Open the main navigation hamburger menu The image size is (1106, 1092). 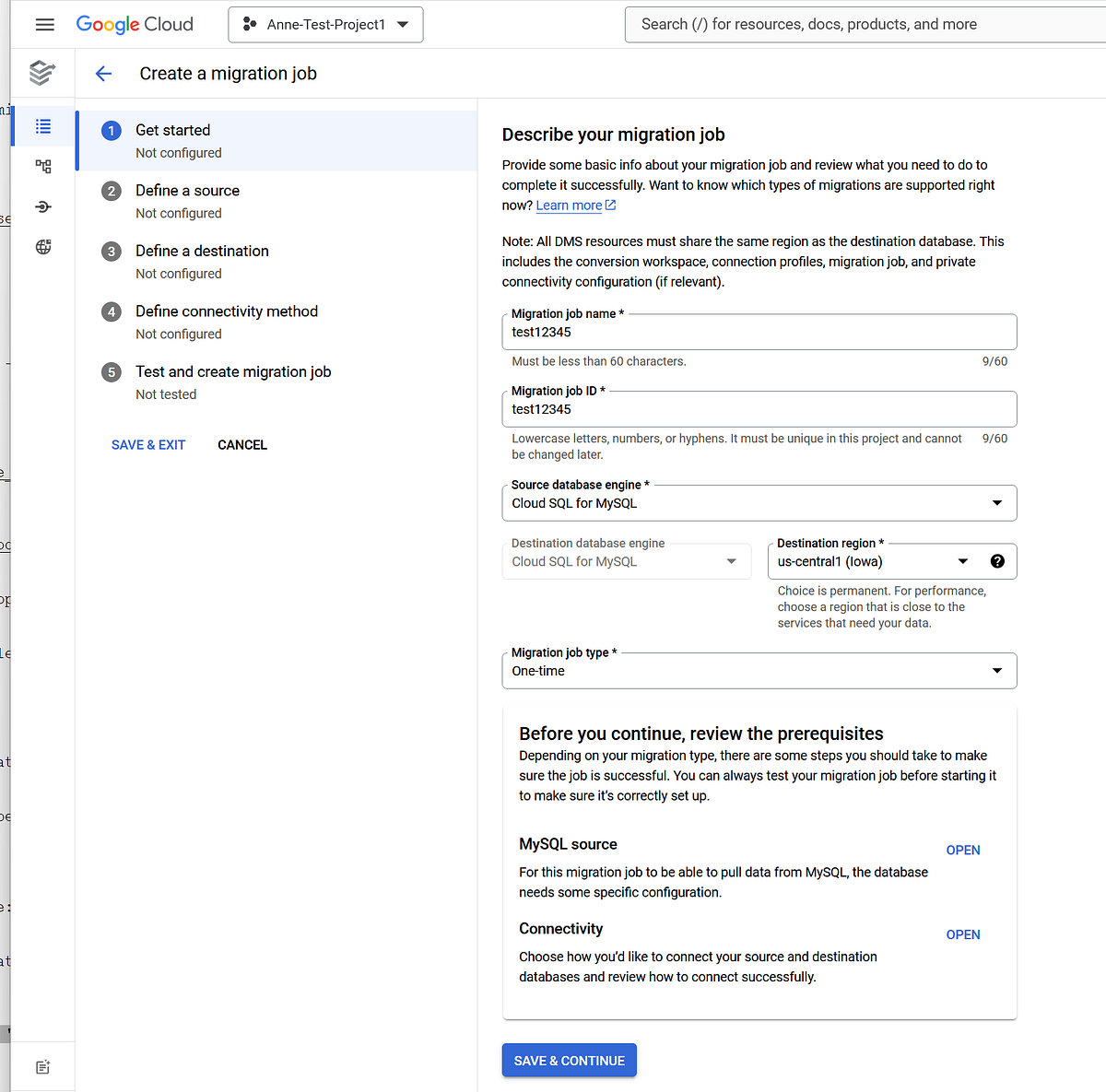click(x=43, y=25)
